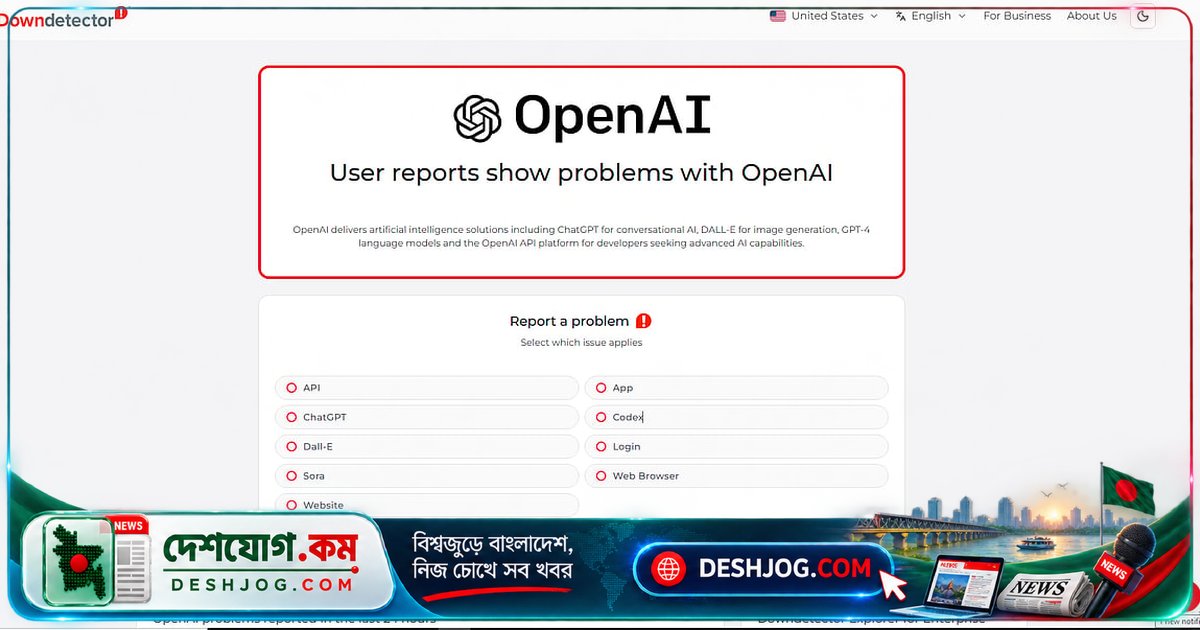Select the Codex issue option
The height and width of the screenshot is (630, 1200).
(x=736, y=417)
